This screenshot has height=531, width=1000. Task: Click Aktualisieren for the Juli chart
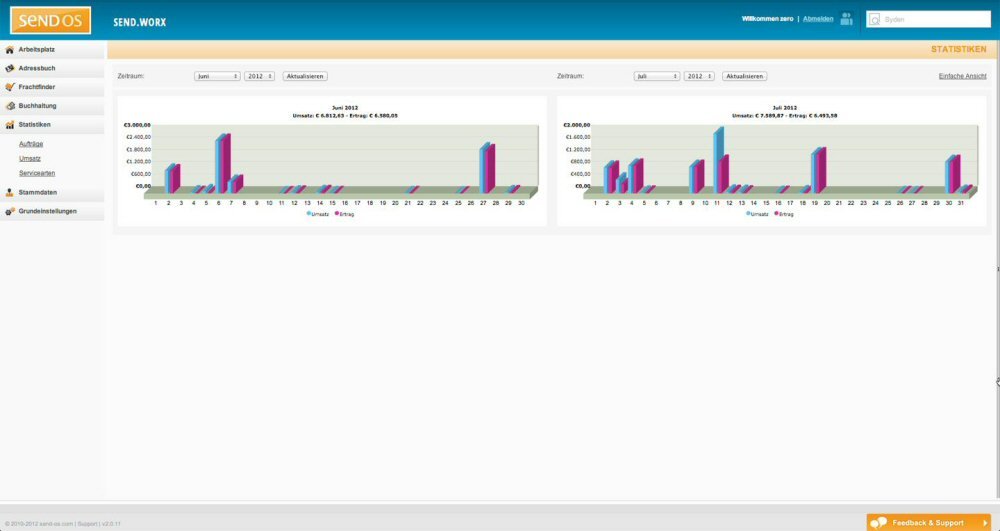(x=744, y=76)
